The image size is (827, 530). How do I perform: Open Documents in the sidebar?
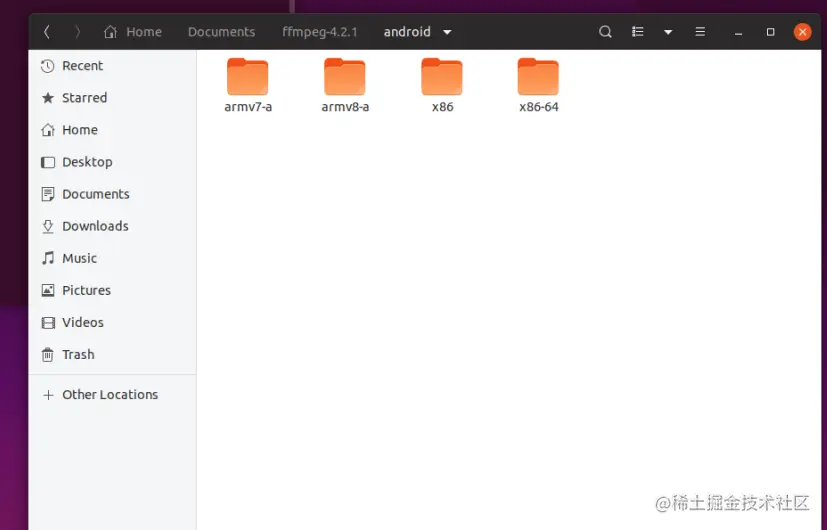point(112,194)
